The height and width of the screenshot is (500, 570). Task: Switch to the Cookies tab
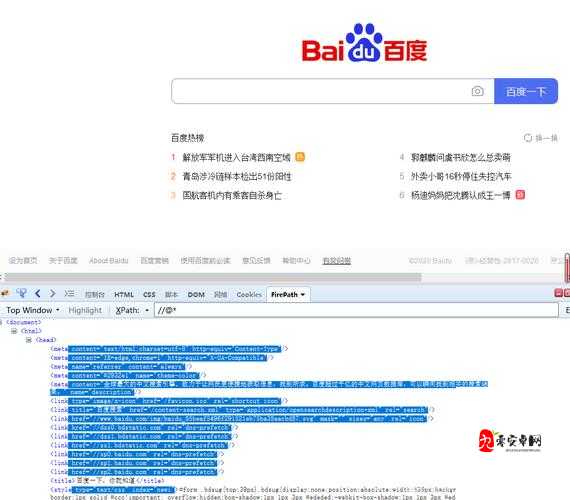point(249,295)
